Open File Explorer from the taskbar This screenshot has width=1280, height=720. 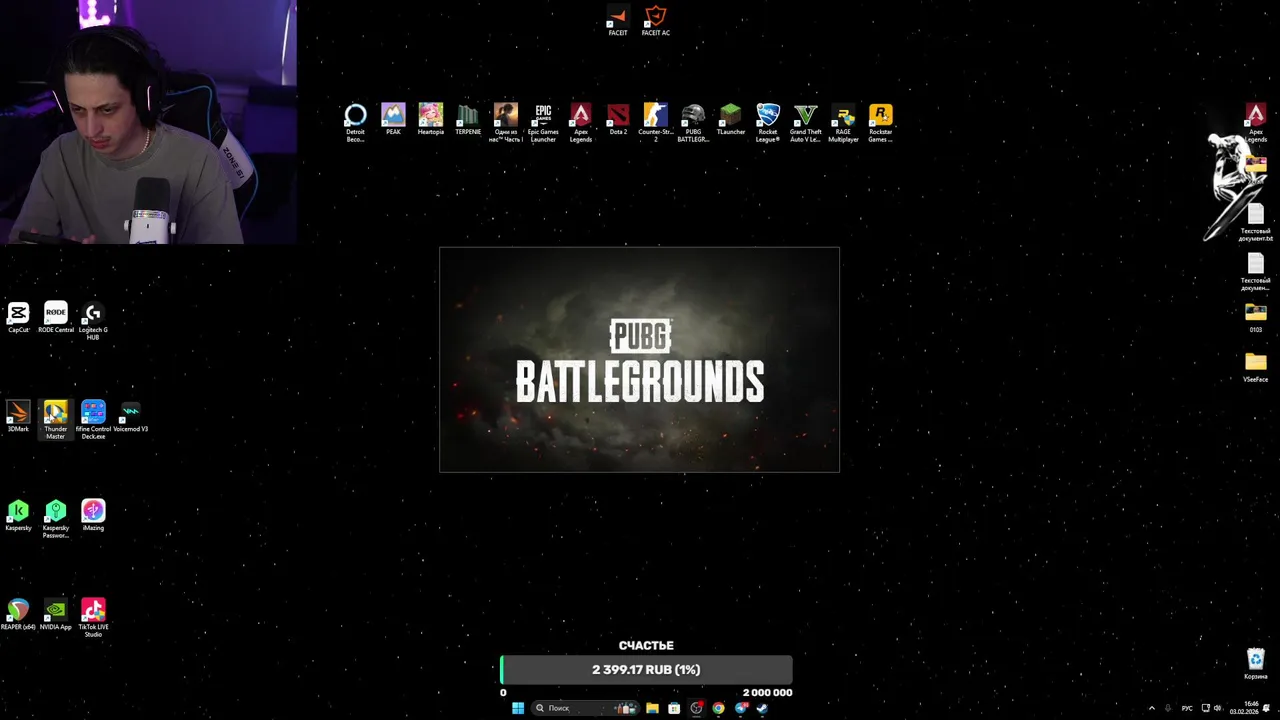652,708
